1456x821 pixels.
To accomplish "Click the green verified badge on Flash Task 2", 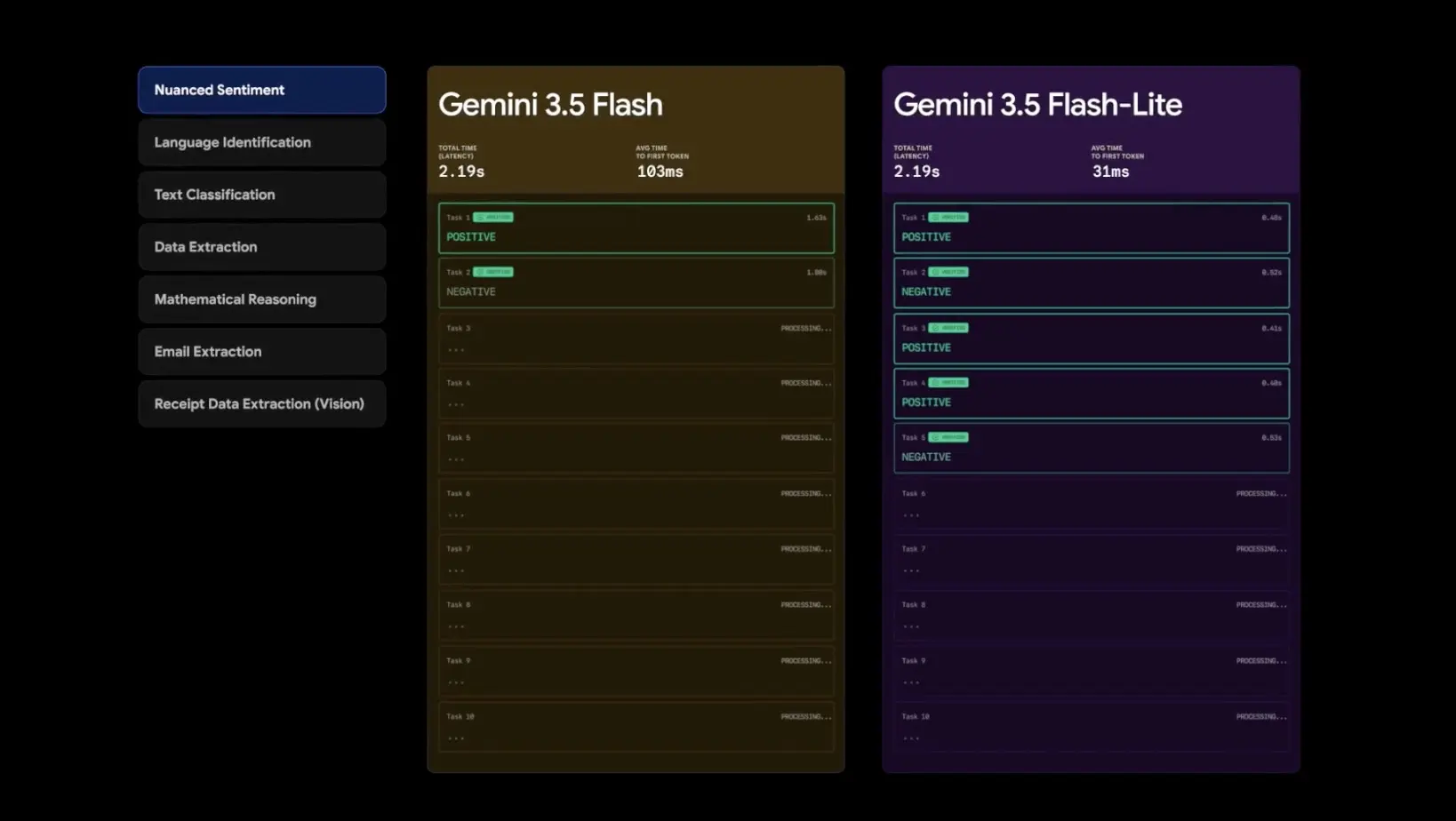I will pos(493,272).
